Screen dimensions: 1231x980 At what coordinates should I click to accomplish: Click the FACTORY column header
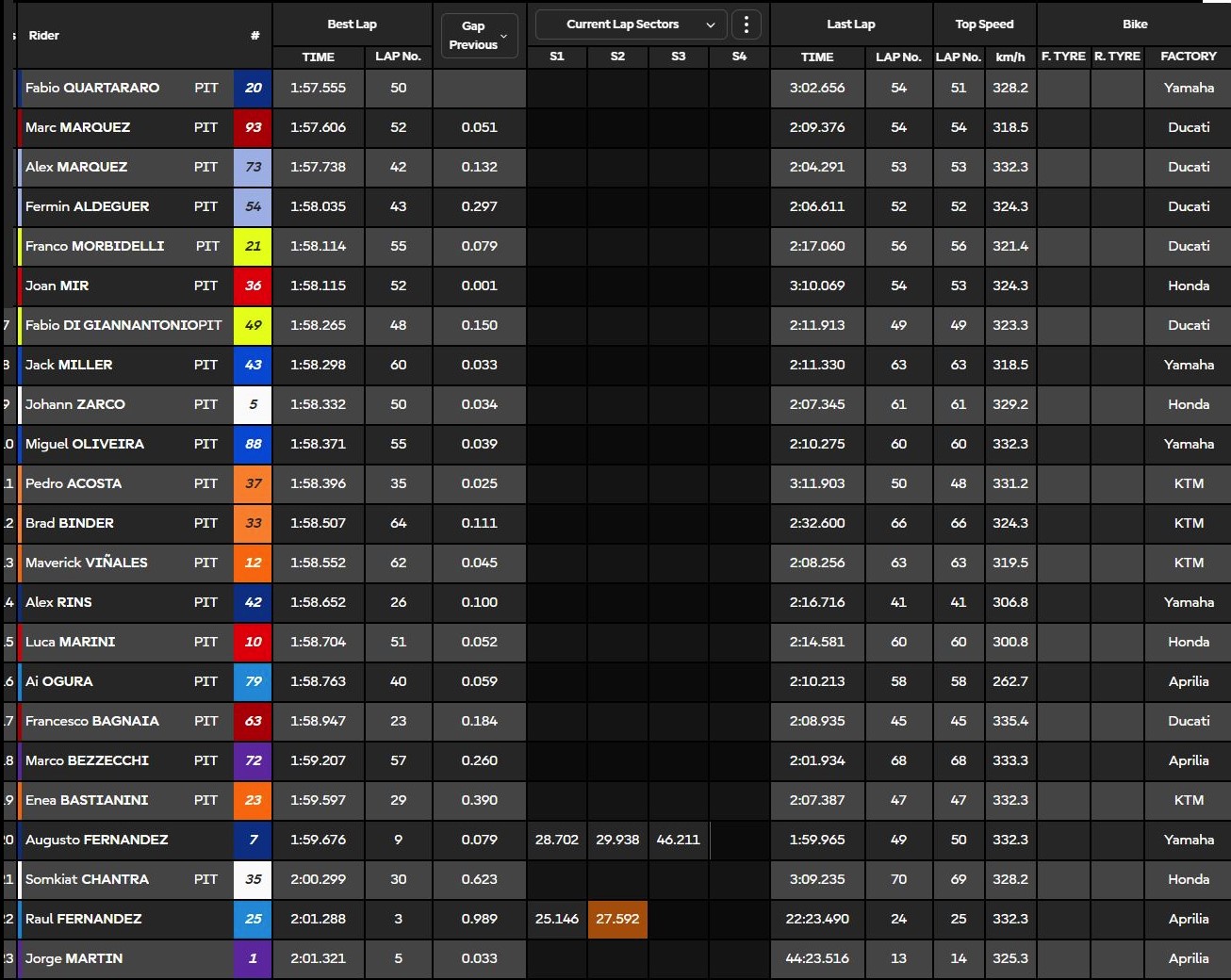(1188, 57)
